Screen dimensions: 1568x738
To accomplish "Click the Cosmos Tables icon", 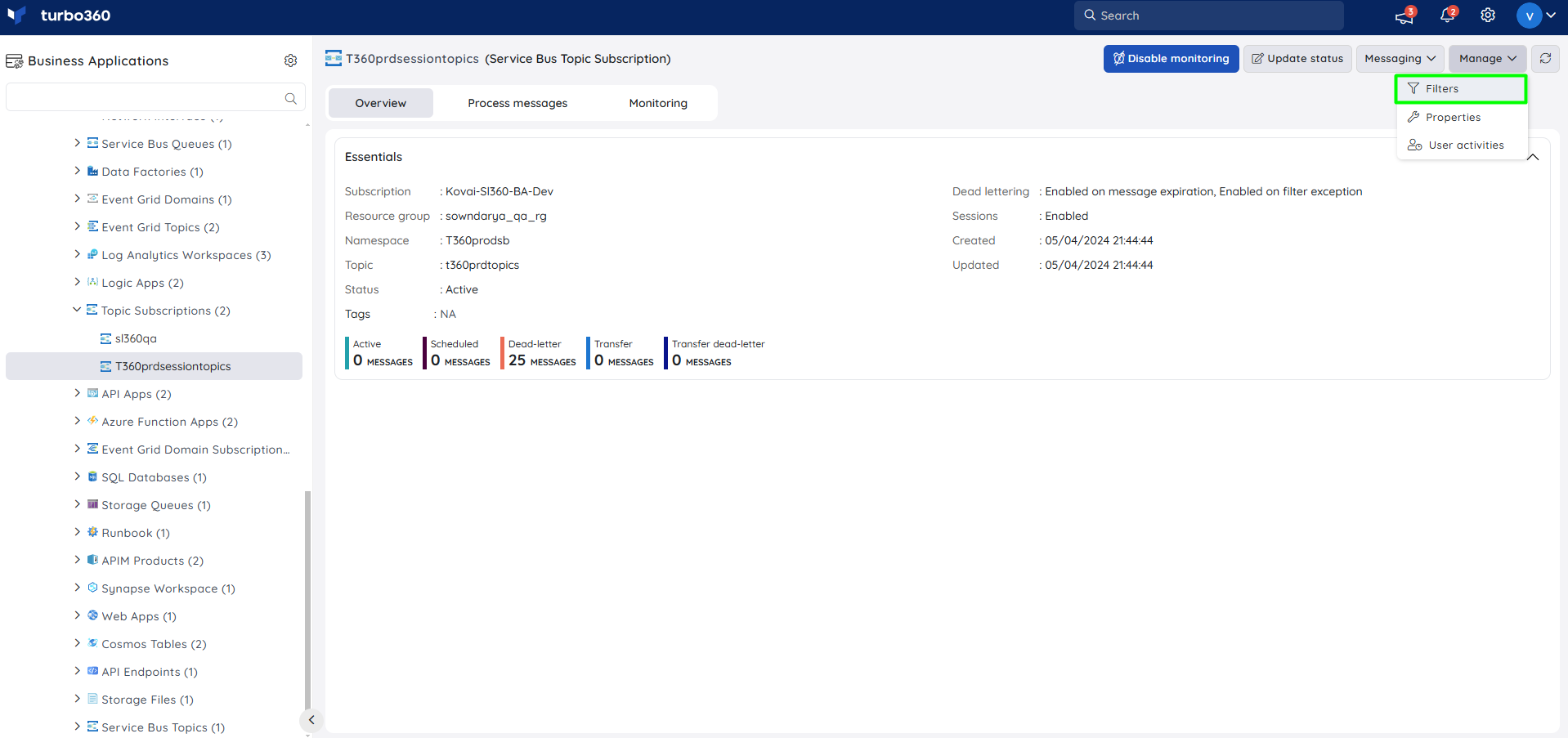I will [x=92, y=643].
